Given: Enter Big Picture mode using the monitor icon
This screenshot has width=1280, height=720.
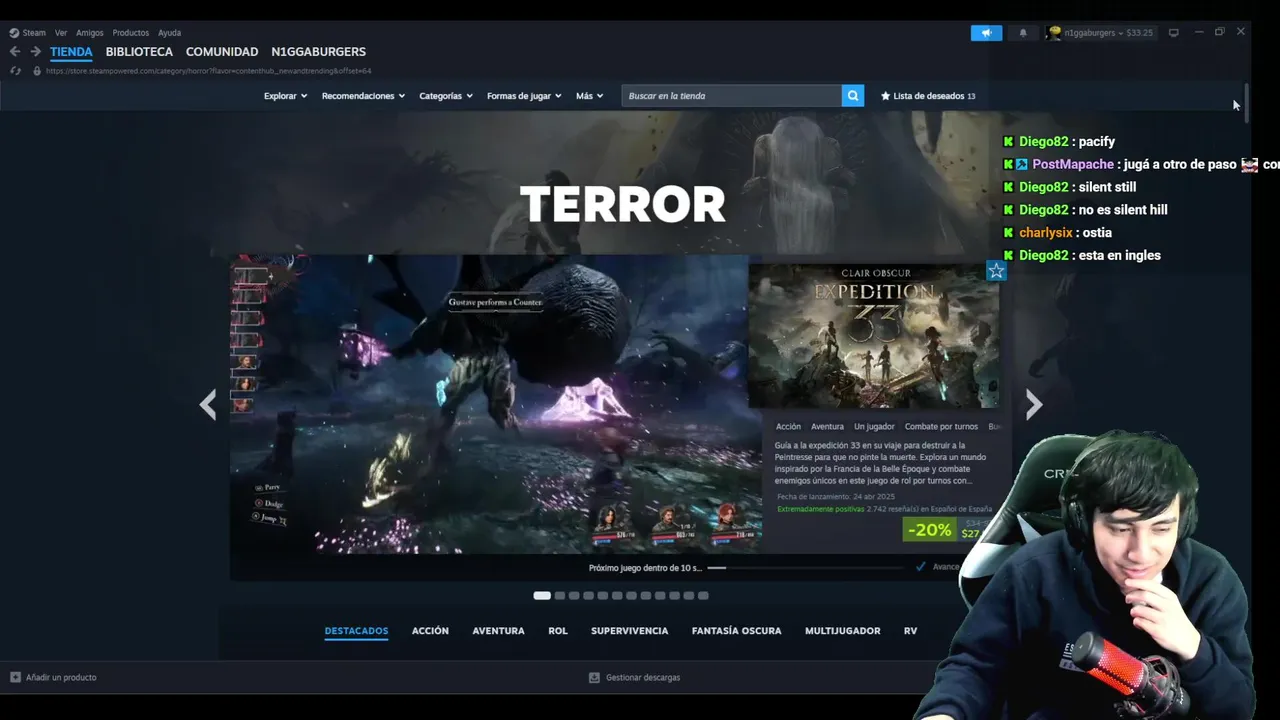Looking at the screenshot, I should click(1174, 33).
